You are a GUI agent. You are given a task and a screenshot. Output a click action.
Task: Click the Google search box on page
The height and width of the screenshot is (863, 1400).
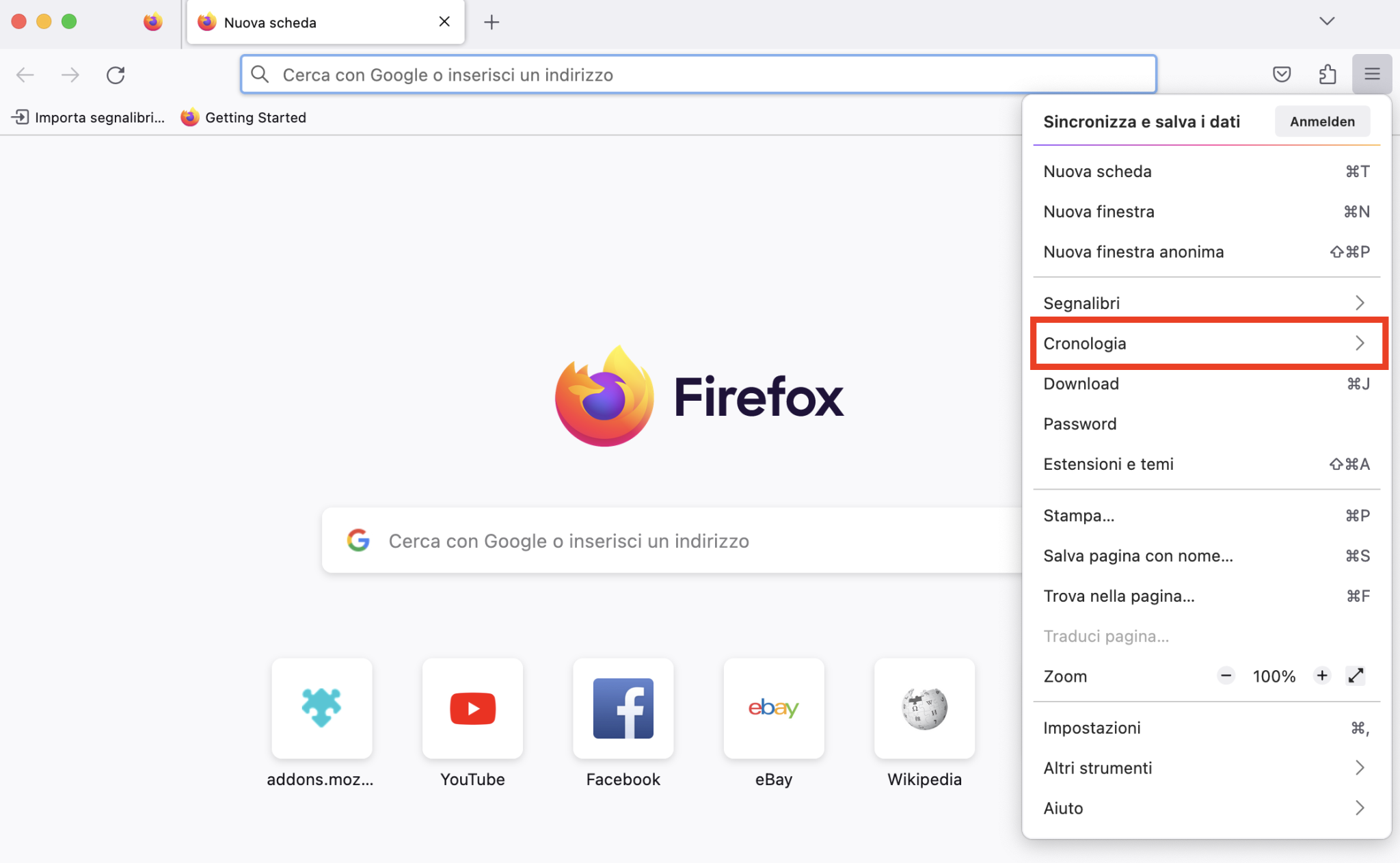click(670, 541)
